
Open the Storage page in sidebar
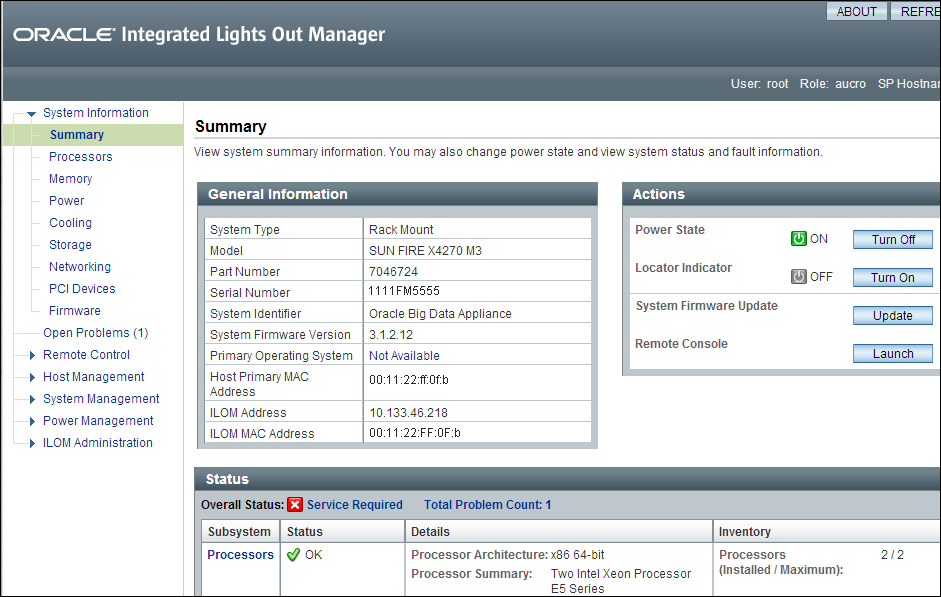click(x=70, y=245)
